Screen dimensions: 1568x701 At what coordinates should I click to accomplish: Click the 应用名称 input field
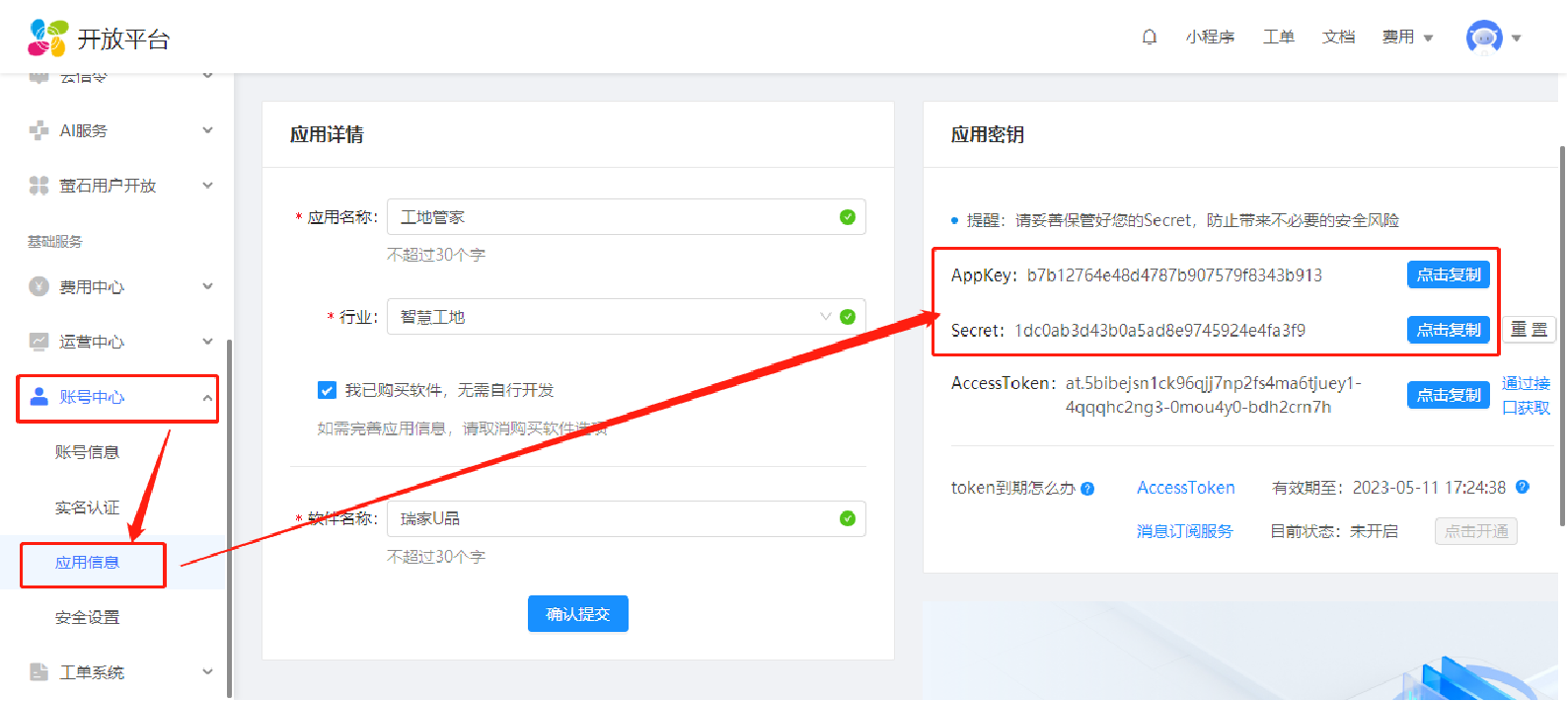click(x=612, y=217)
